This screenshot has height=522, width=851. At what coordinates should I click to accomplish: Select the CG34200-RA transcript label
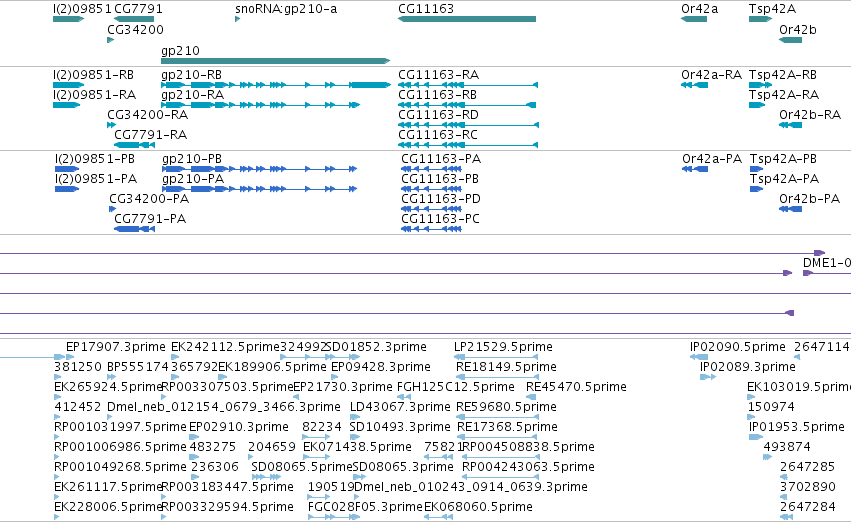click(x=148, y=115)
